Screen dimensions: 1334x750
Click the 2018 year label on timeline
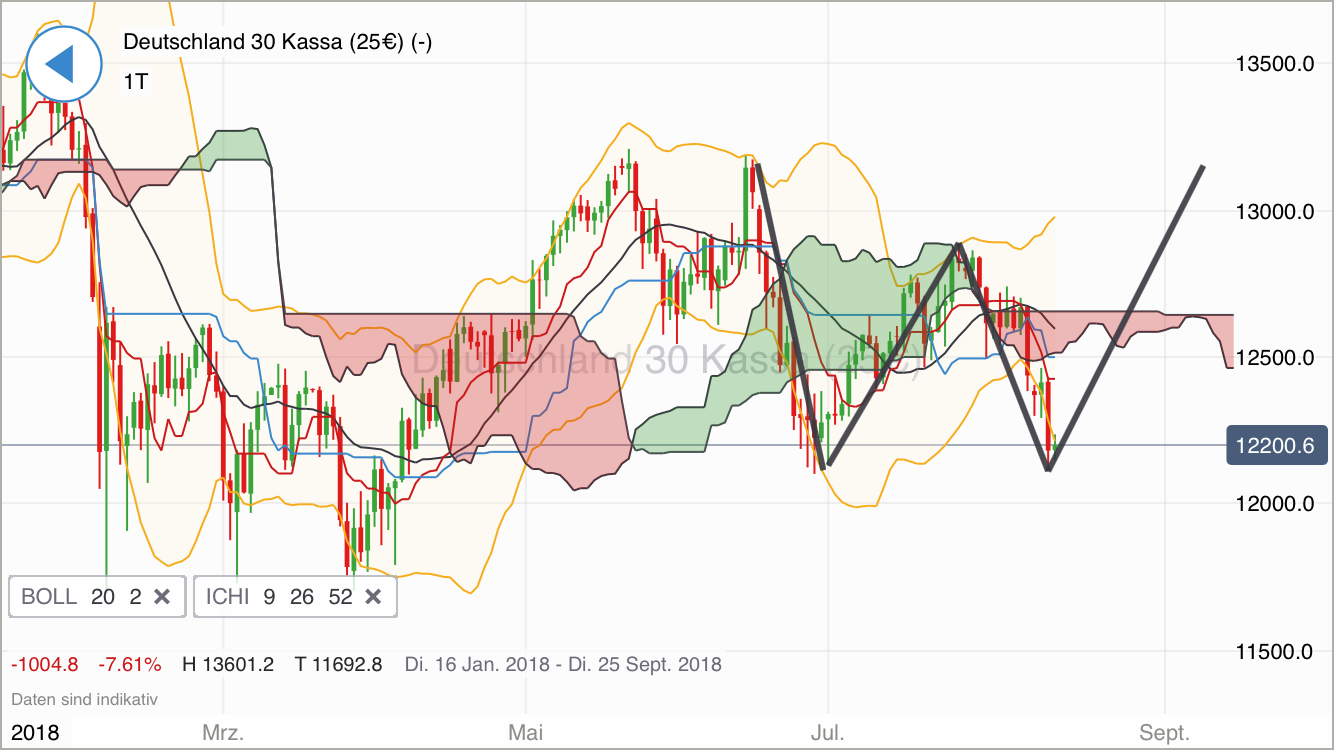pyautogui.click(x=37, y=732)
